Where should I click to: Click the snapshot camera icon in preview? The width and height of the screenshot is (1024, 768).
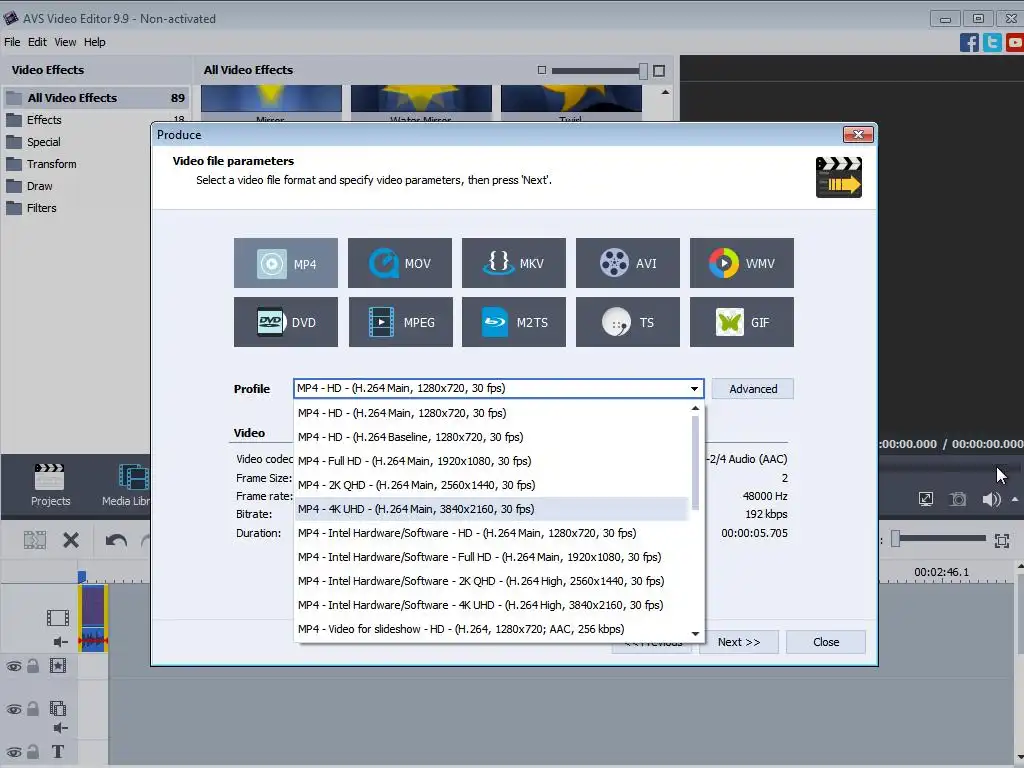pyautogui.click(x=957, y=500)
